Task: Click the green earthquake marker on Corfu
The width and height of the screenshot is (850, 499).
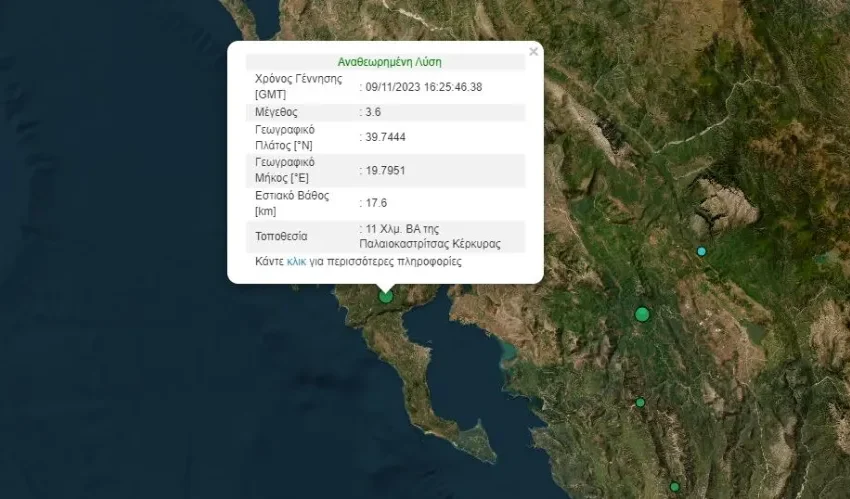Action: pos(386,295)
